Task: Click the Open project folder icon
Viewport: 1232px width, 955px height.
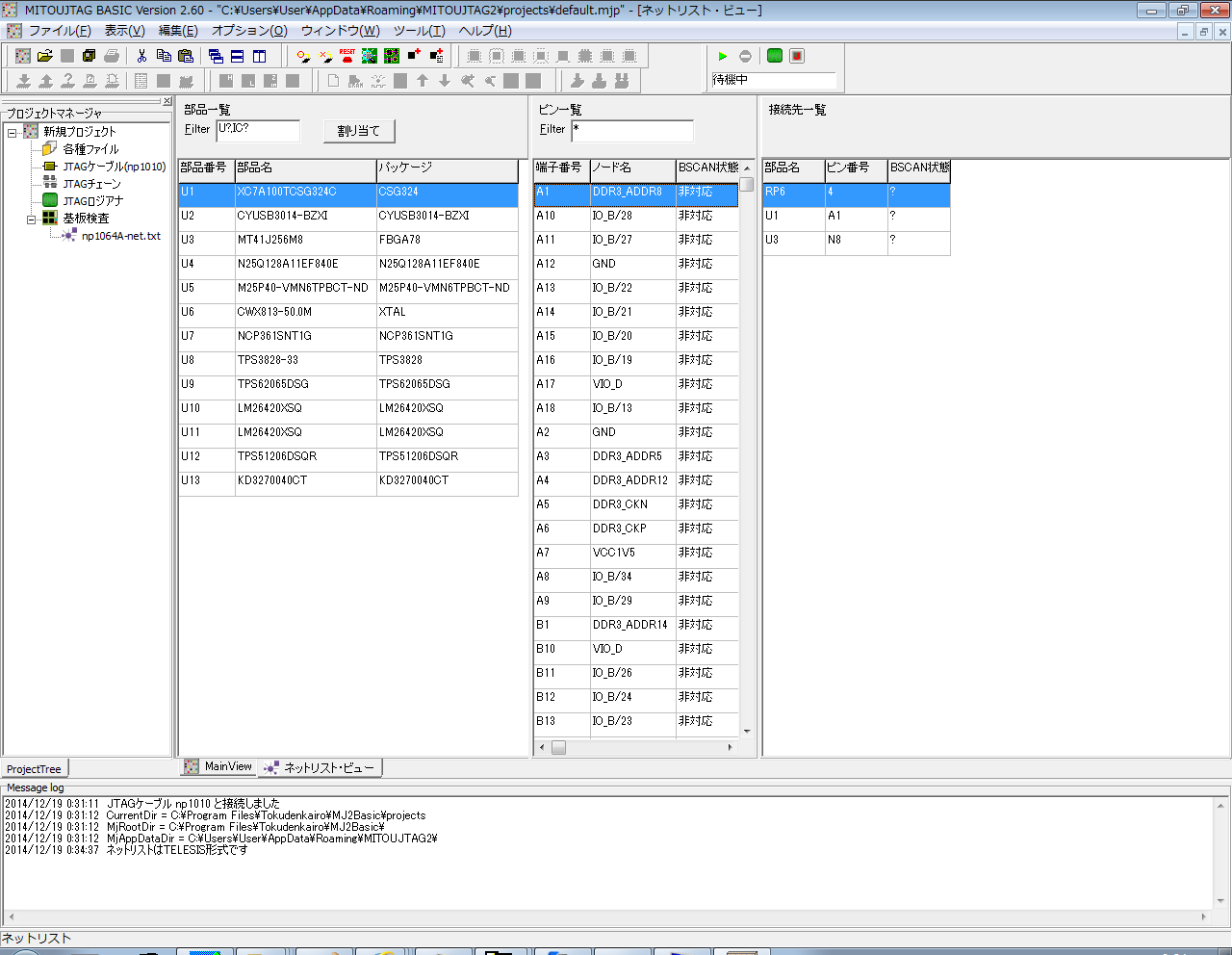Action: coord(44,56)
